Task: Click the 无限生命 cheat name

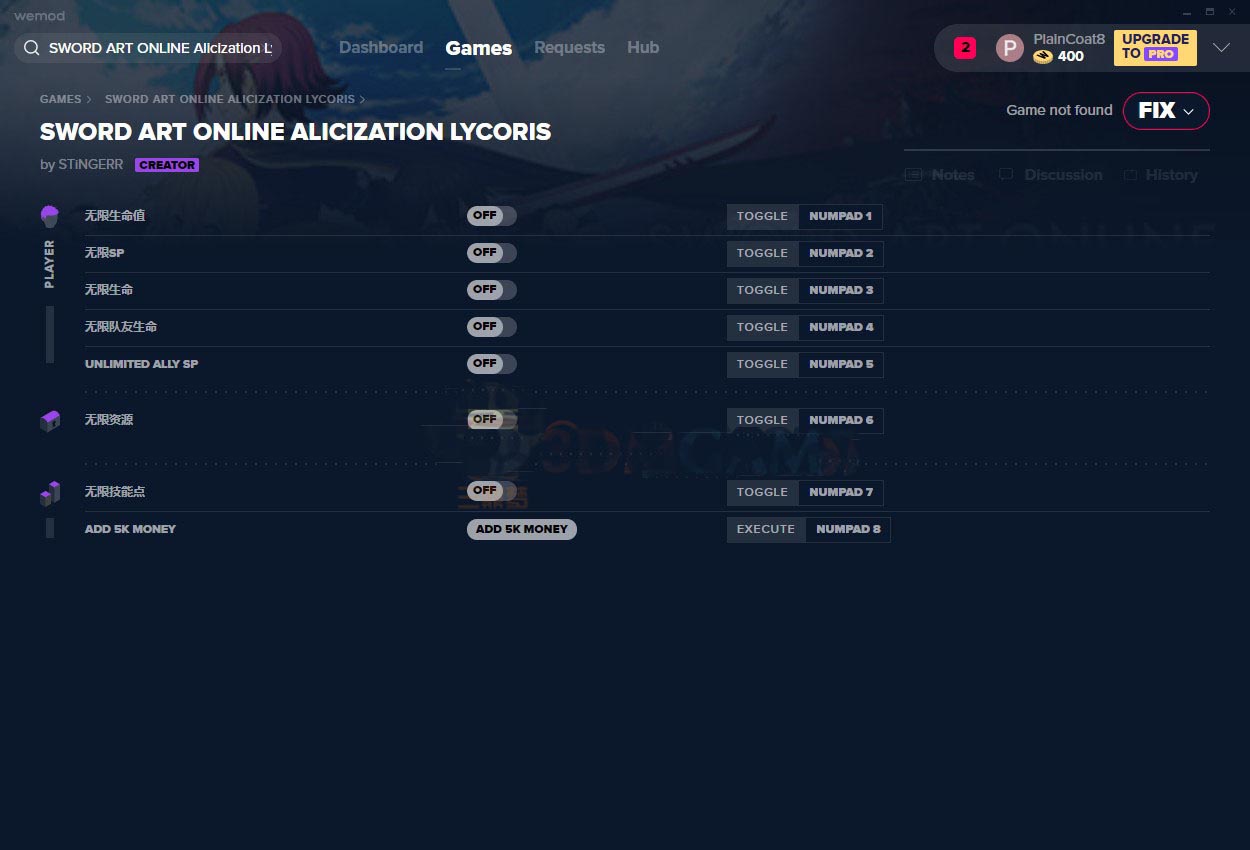Action: (109, 290)
